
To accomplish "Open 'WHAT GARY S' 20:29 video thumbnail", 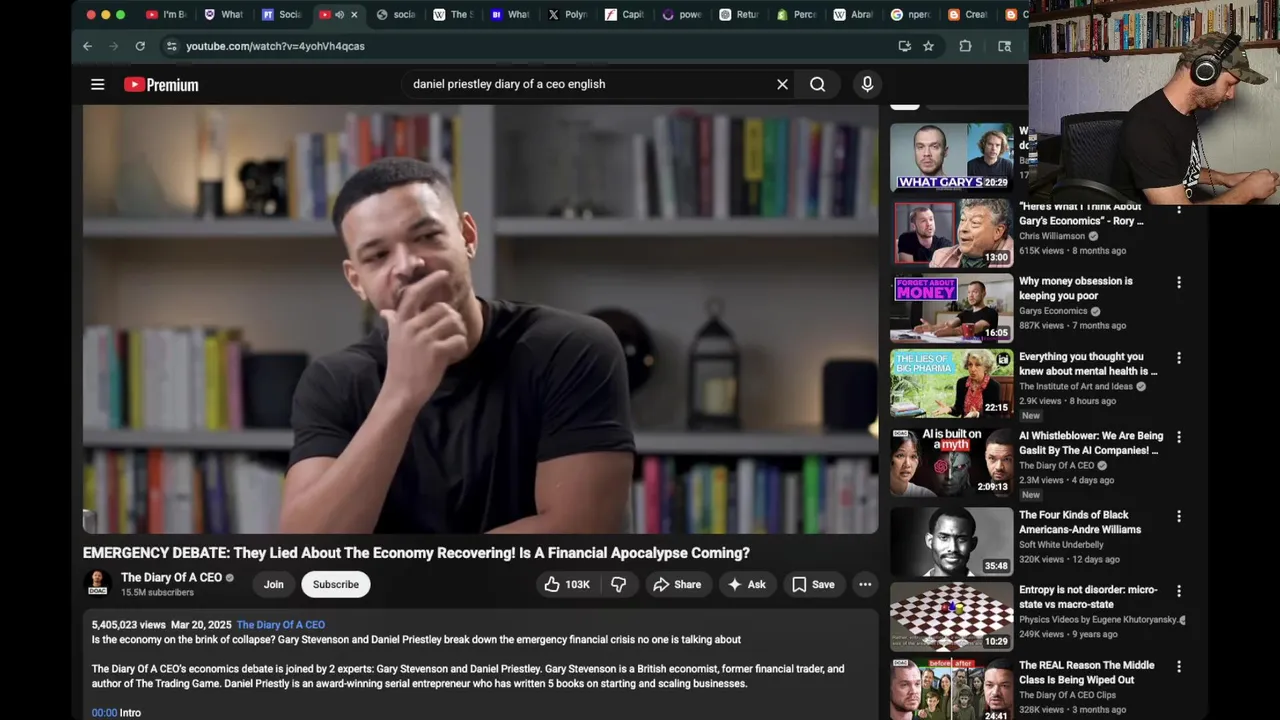I will click(952, 156).
